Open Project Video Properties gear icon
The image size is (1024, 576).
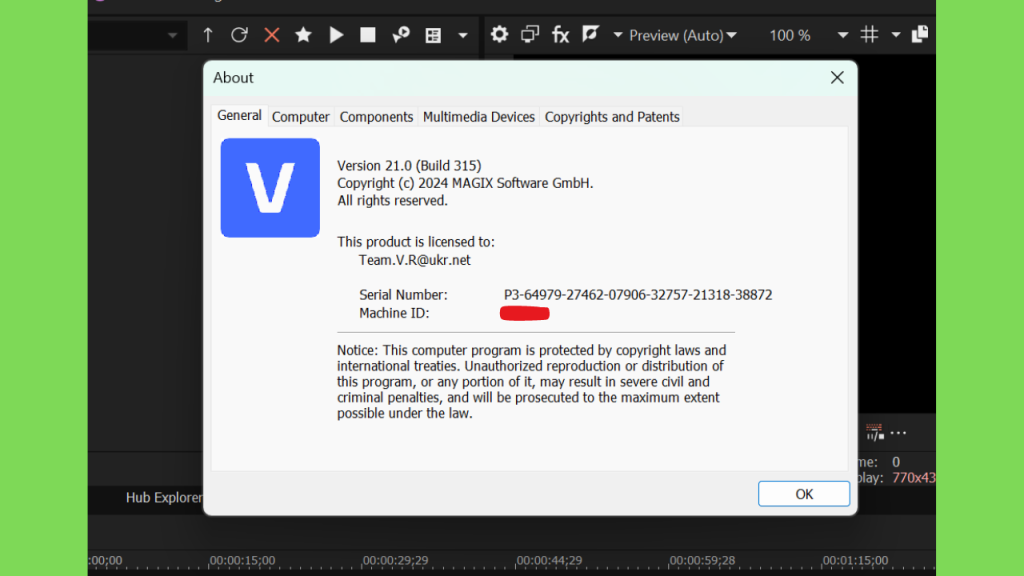click(x=499, y=35)
